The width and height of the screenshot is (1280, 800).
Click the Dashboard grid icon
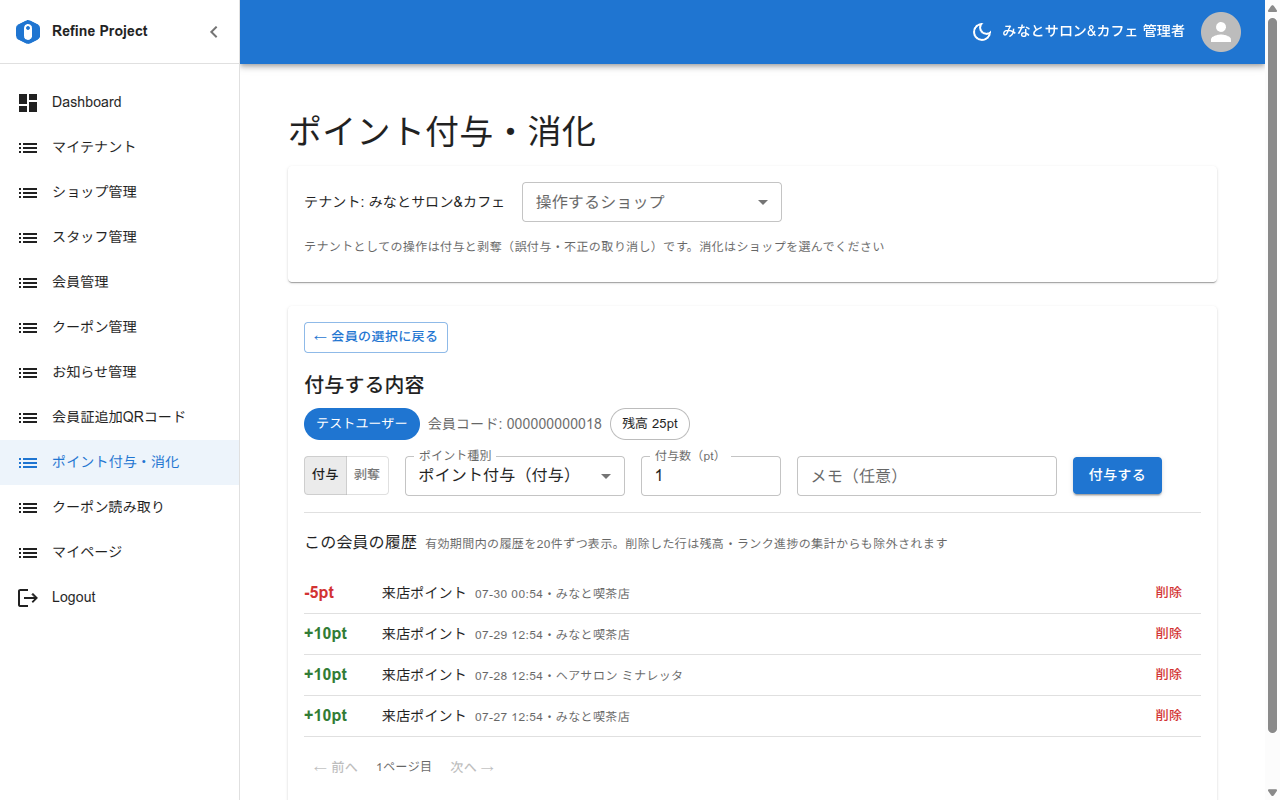tap(28, 102)
